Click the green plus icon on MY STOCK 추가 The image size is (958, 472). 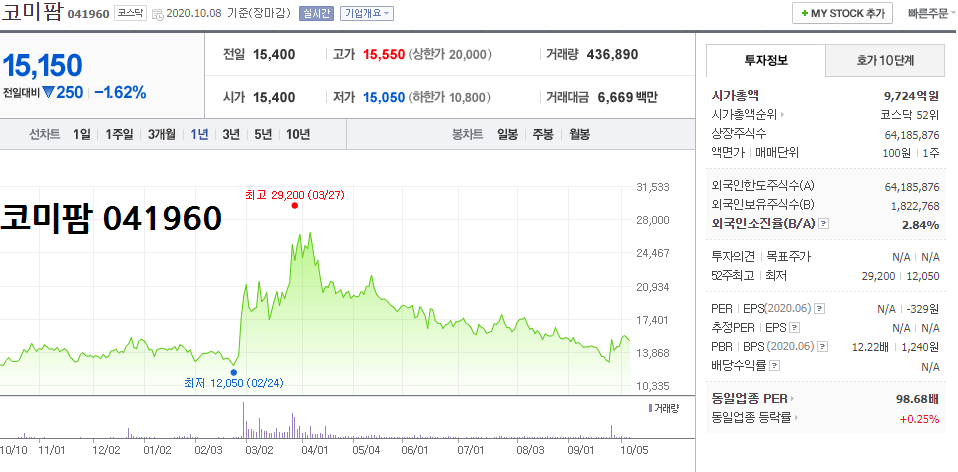(805, 13)
